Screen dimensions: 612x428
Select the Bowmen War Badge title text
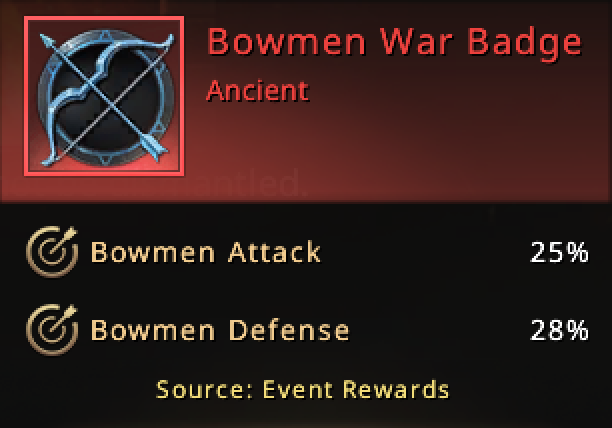tap(394, 42)
